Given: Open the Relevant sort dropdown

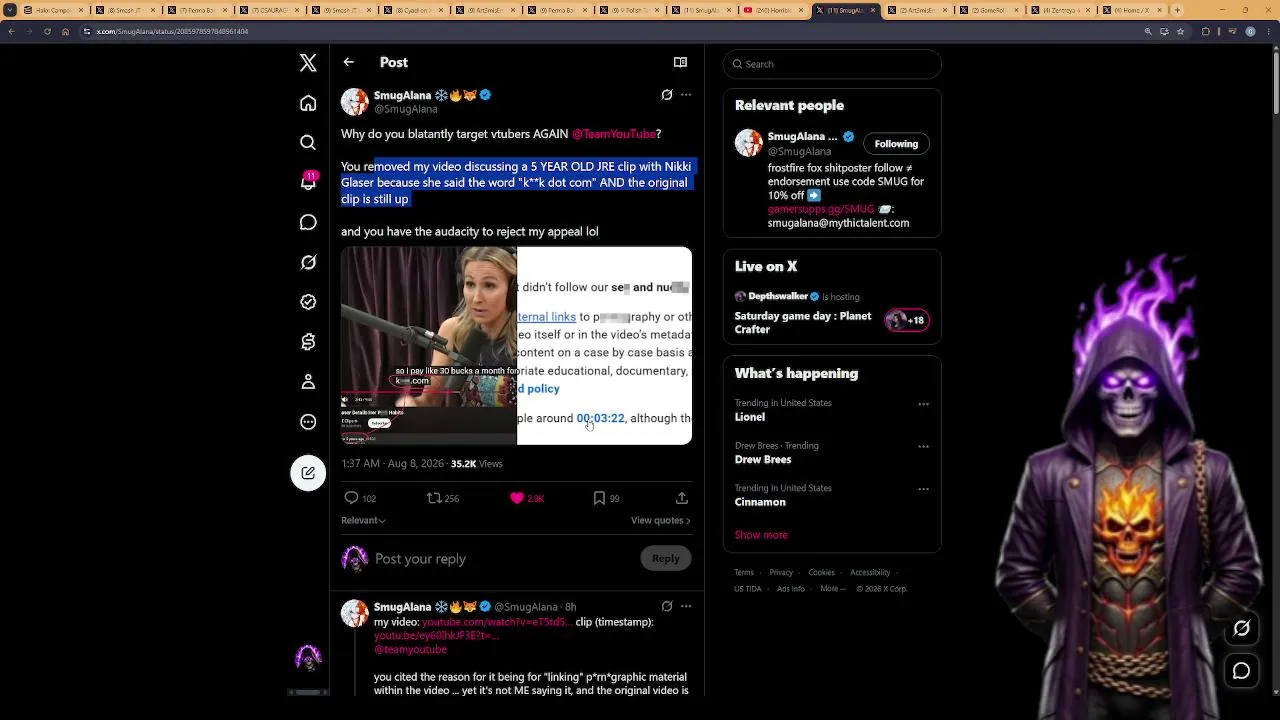Looking at the screenshot, I should 363,520.
